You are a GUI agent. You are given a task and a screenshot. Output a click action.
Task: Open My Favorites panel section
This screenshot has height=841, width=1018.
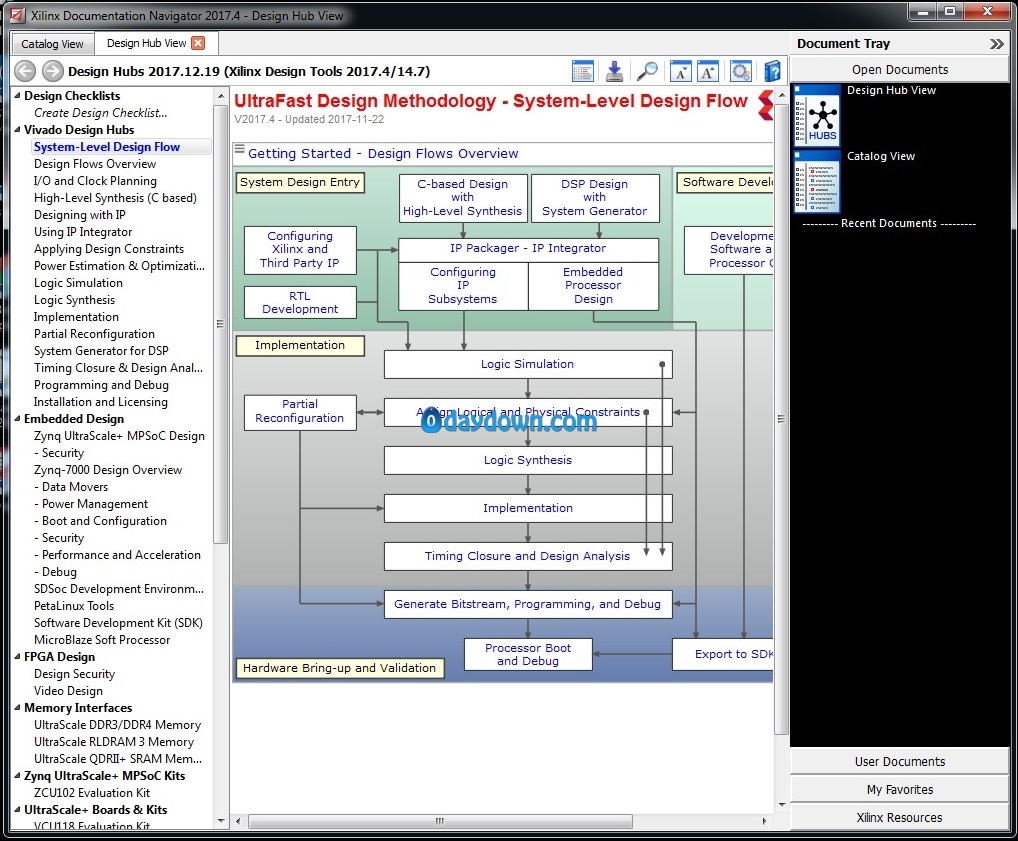[899, 789]
